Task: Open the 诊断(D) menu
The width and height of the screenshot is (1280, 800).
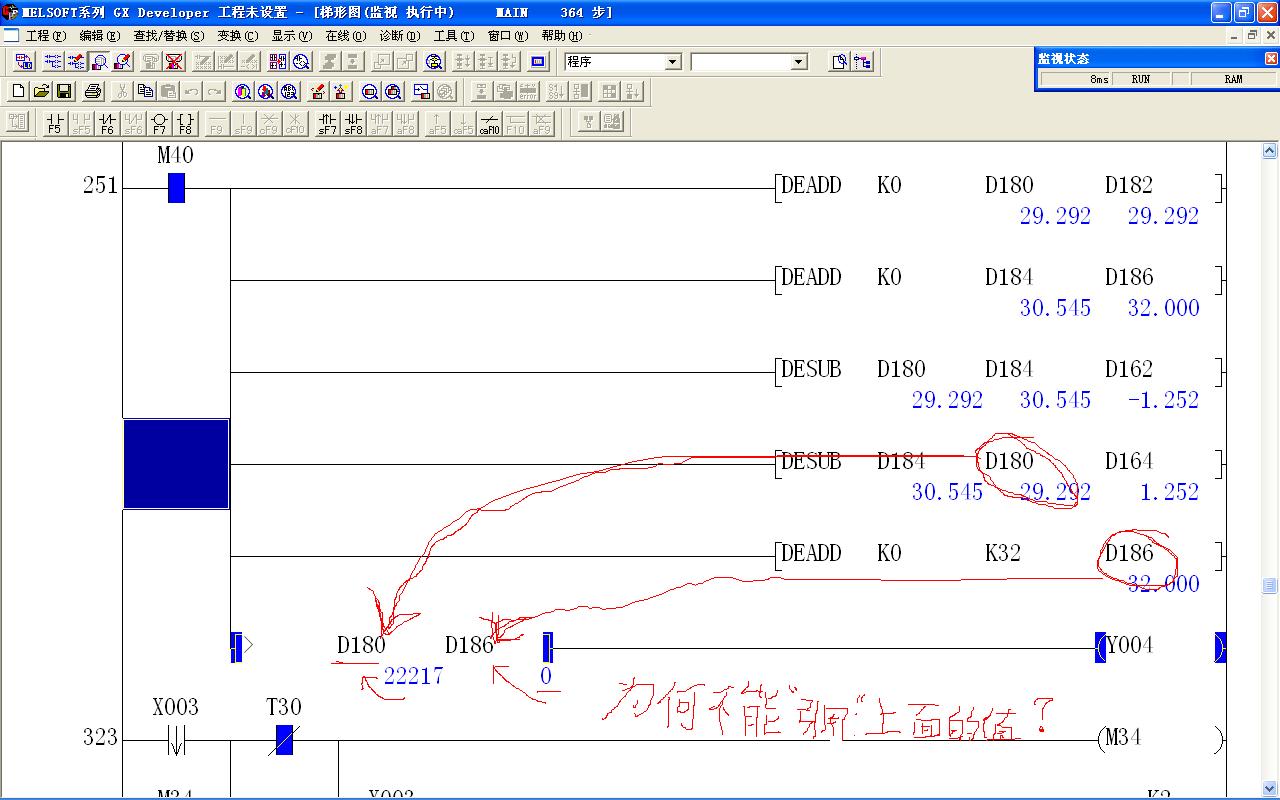Action: click(399, 35)
